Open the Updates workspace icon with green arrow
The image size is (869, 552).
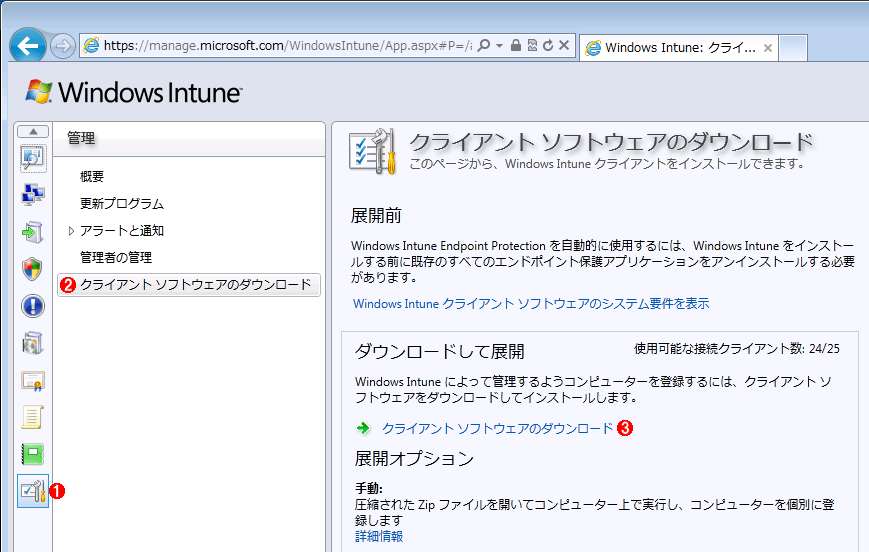tap(33, 232)
